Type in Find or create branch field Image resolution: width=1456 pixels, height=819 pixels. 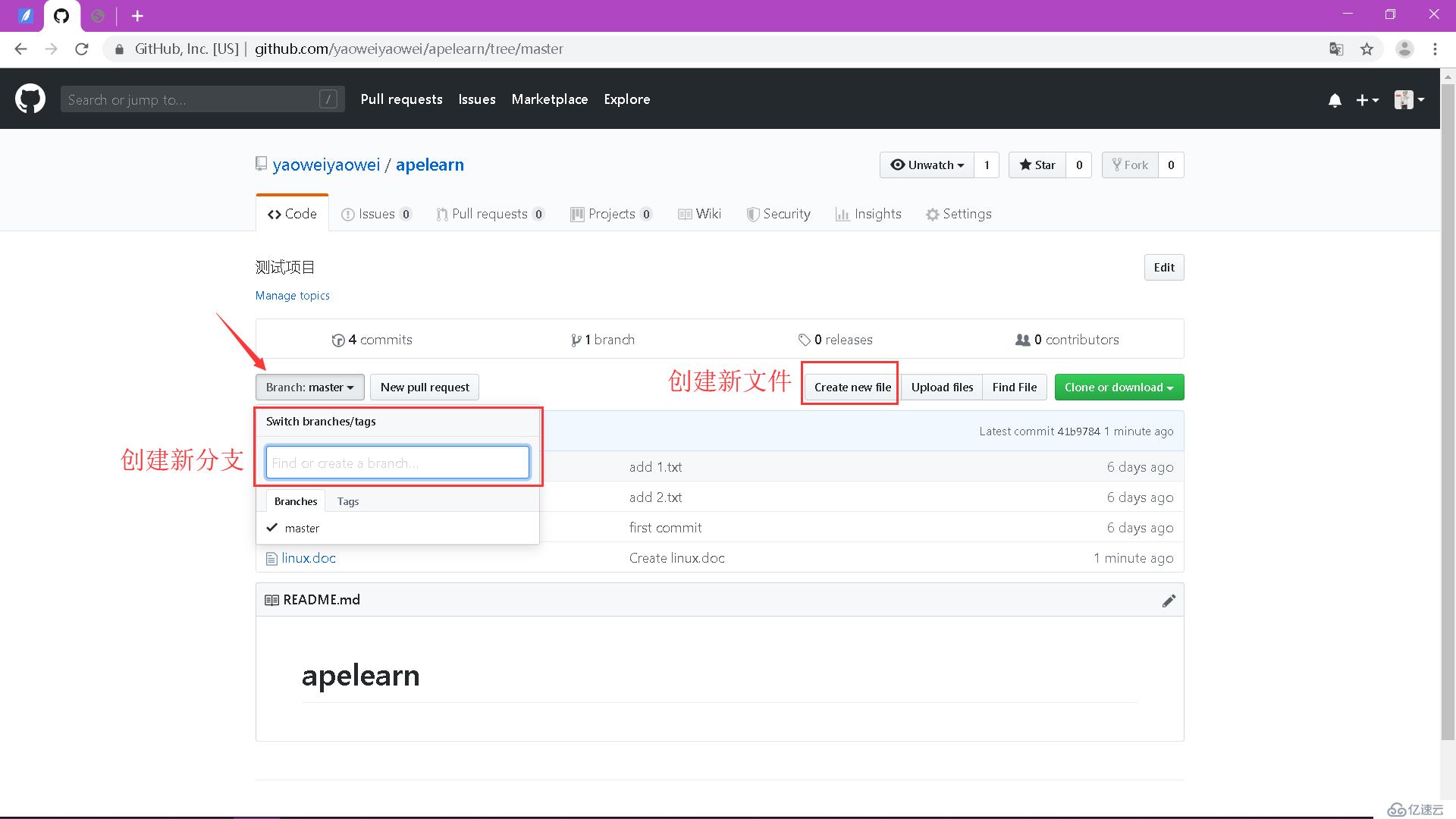[397, 462]
